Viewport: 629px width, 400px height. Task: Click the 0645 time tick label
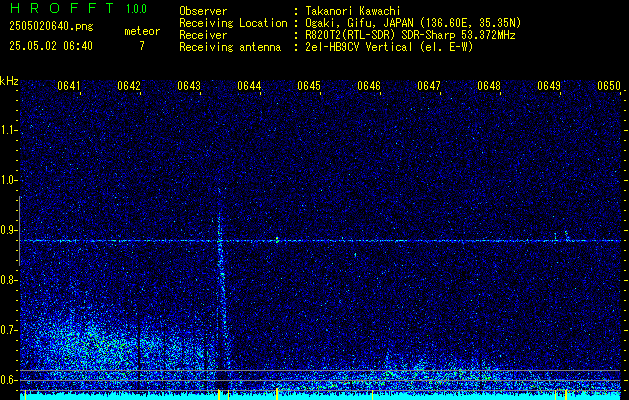coord(308,86)
